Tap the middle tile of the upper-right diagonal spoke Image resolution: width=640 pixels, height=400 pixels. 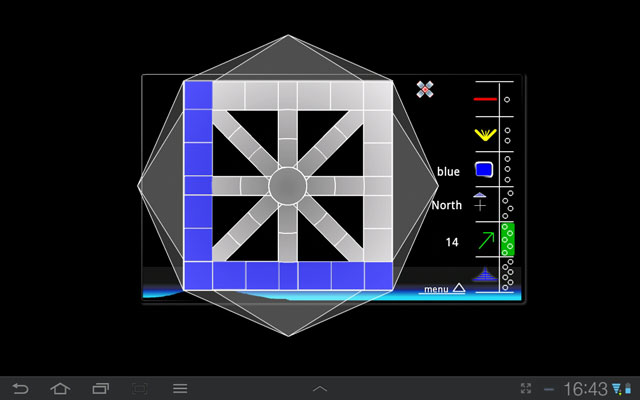pyautogui.click(x=331, y=142)
